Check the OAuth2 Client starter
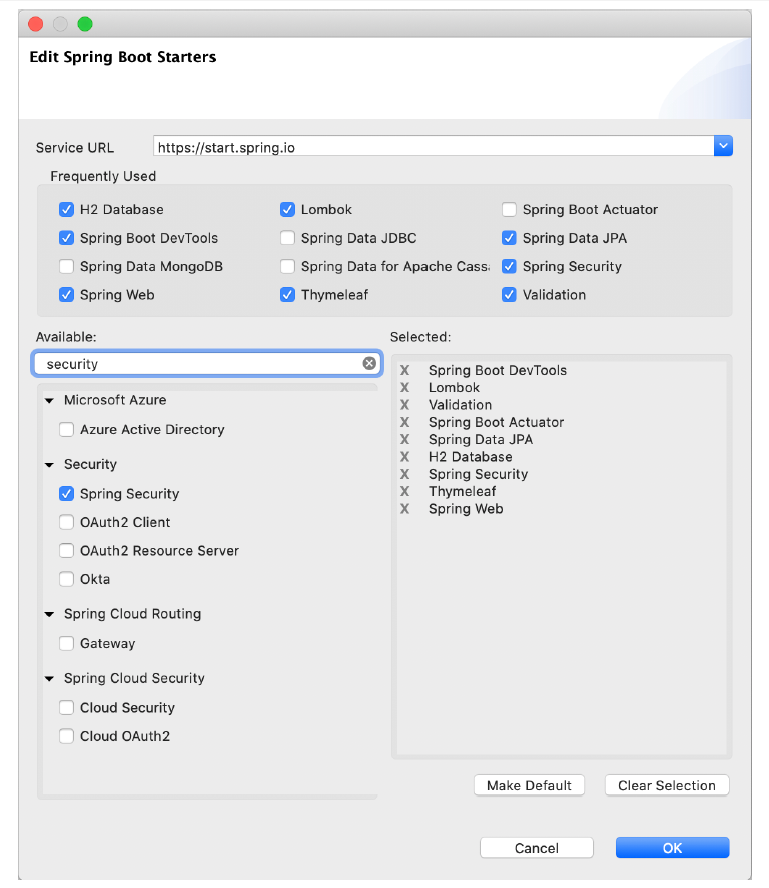This screenshot has height=888, width=769. [x=67, y=522]
